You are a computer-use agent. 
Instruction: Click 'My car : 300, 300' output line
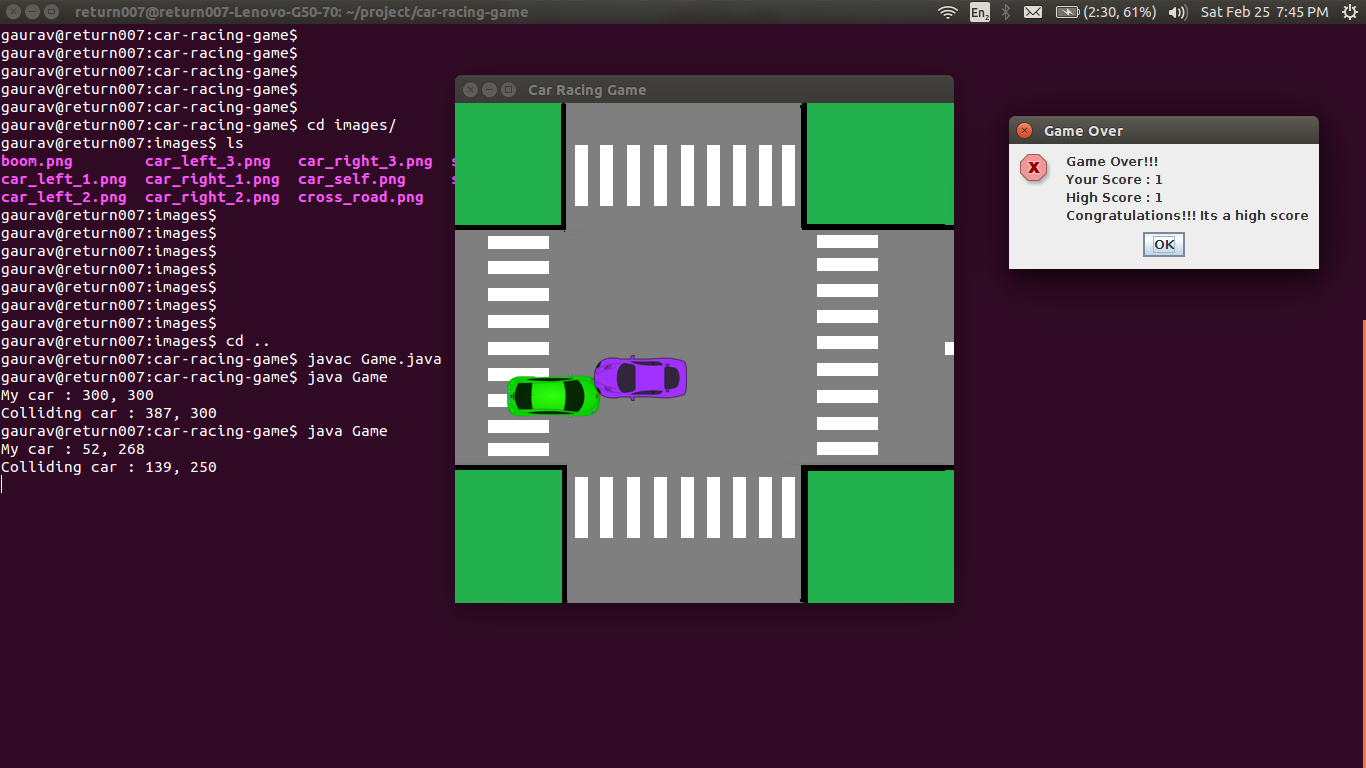coord(77,395)
